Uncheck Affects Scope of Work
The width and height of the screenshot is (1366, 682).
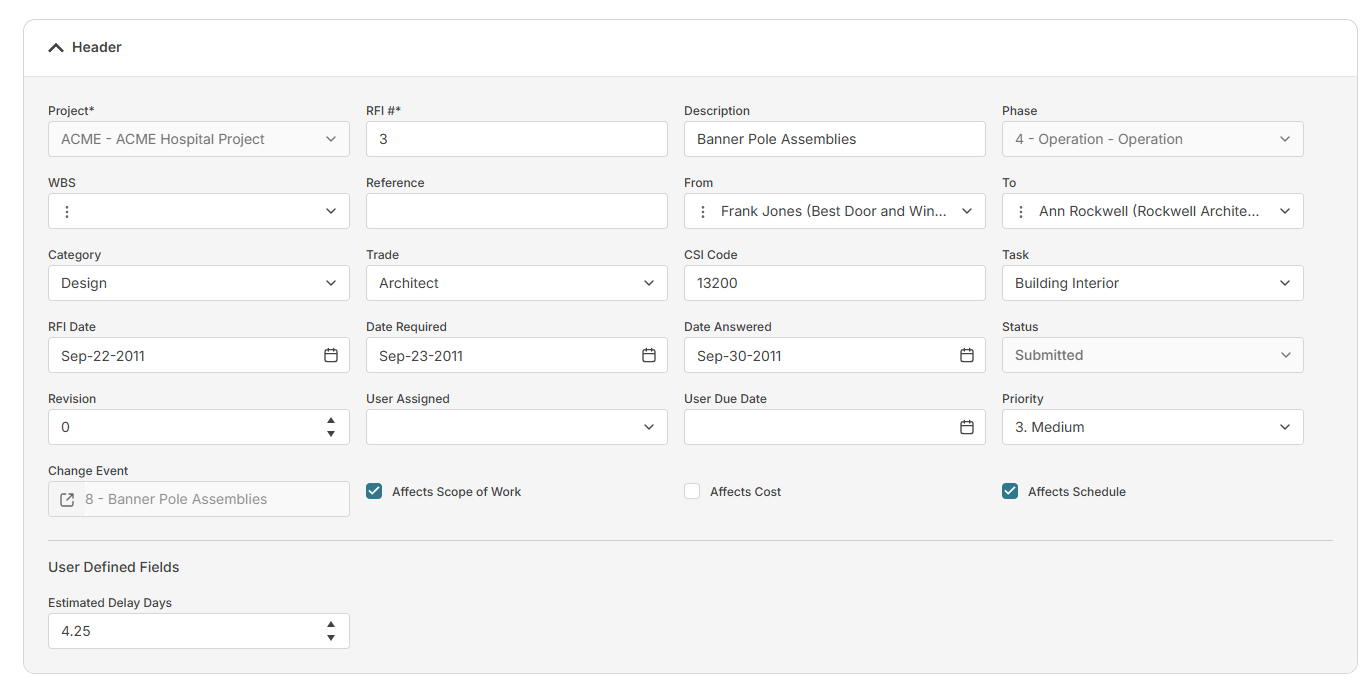[x=373, y=491]
